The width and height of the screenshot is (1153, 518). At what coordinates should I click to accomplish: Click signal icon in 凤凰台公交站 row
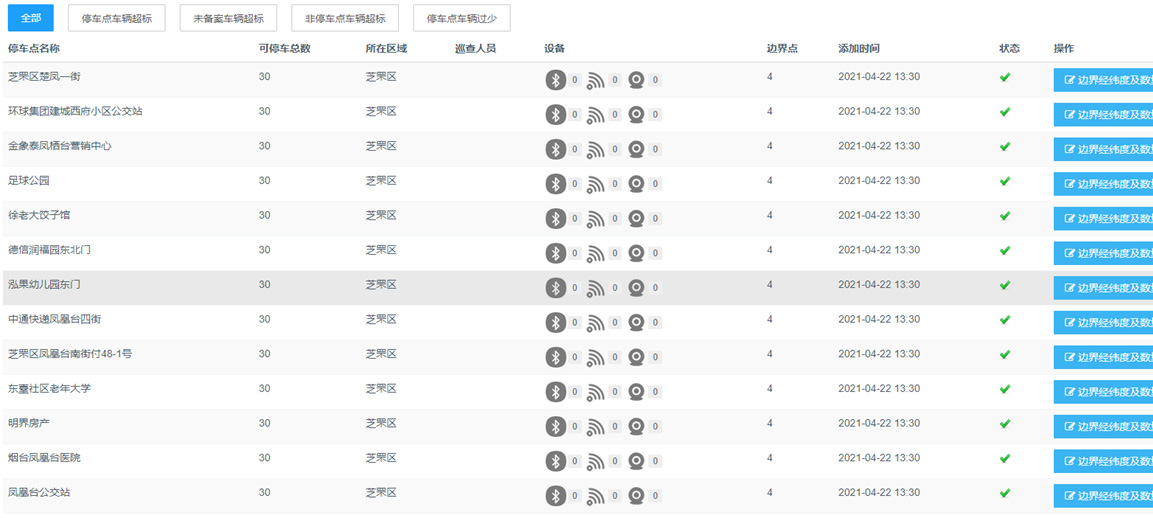(596, 496)
